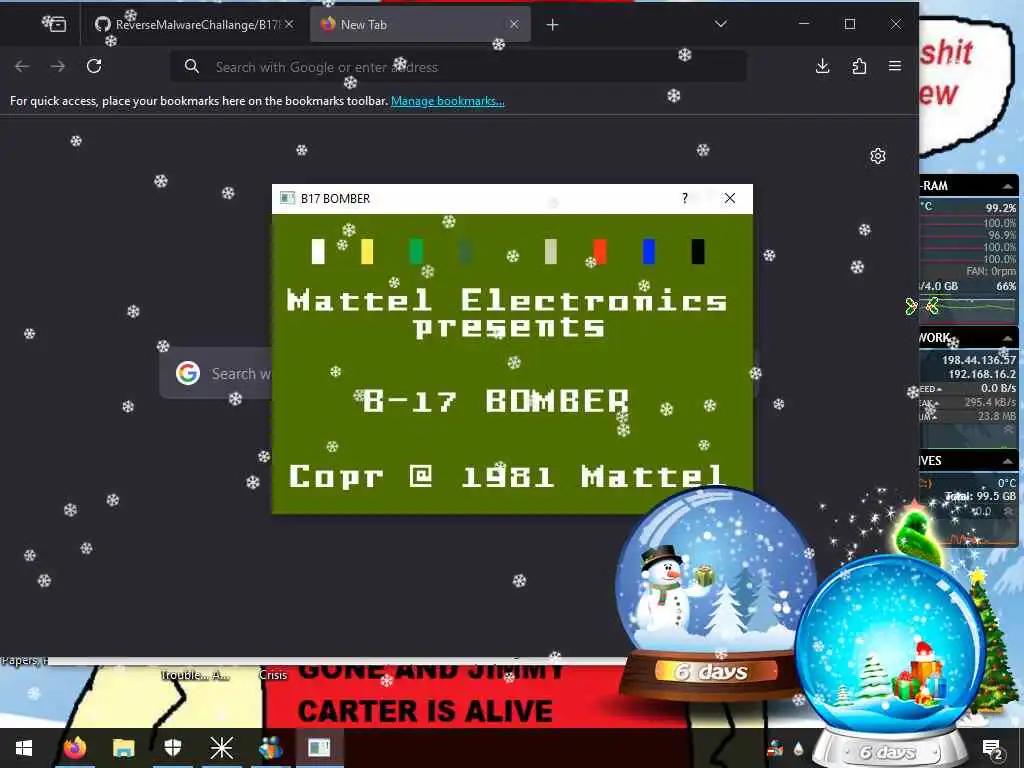Click the help question mark in B17 BOMBER
The width and height of the screenshot is (1024, 768).
[684, 198]
